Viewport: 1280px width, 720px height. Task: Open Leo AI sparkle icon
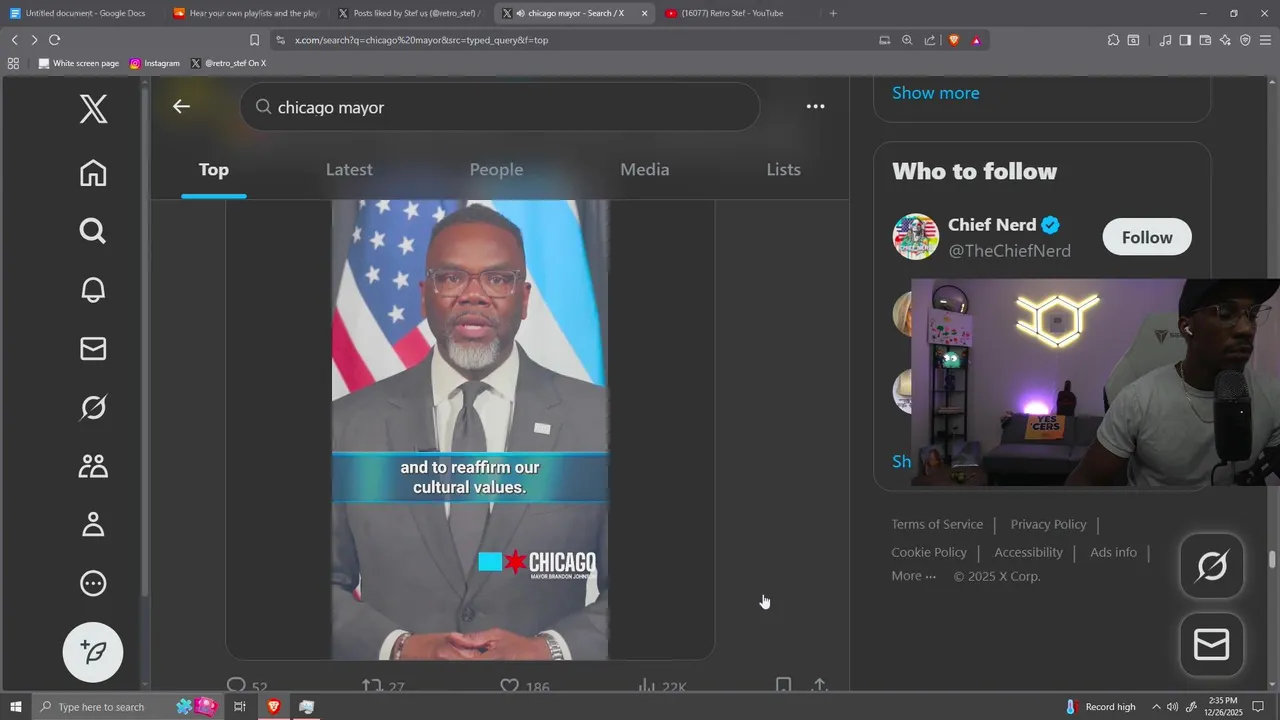1225,40
